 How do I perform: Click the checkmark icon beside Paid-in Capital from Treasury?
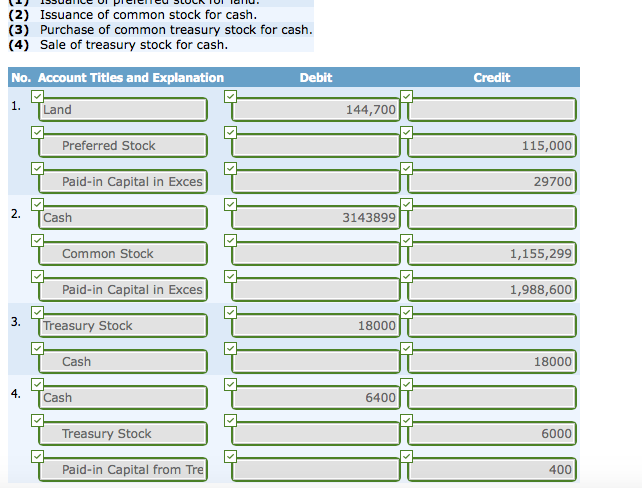(x=37, y=456)
